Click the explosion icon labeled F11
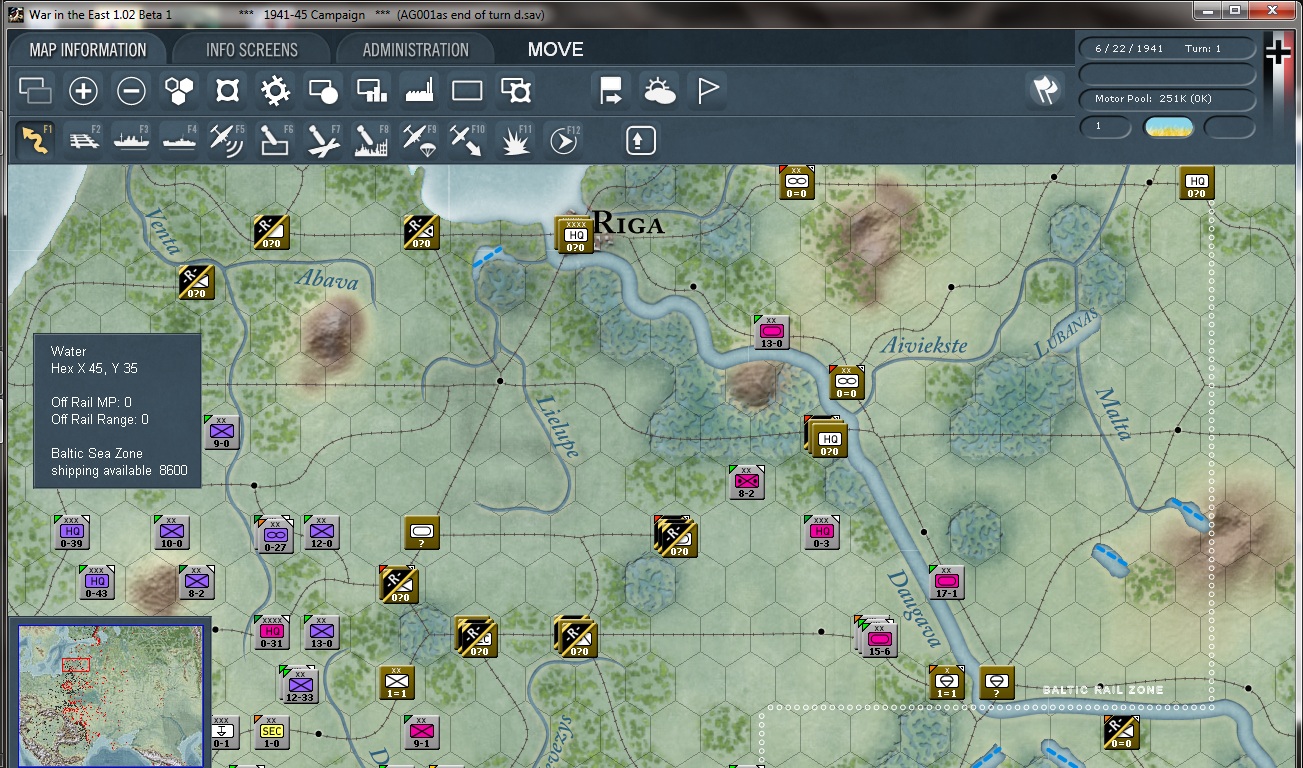This screenshot has height=768, width=1303. pos(516,139)
